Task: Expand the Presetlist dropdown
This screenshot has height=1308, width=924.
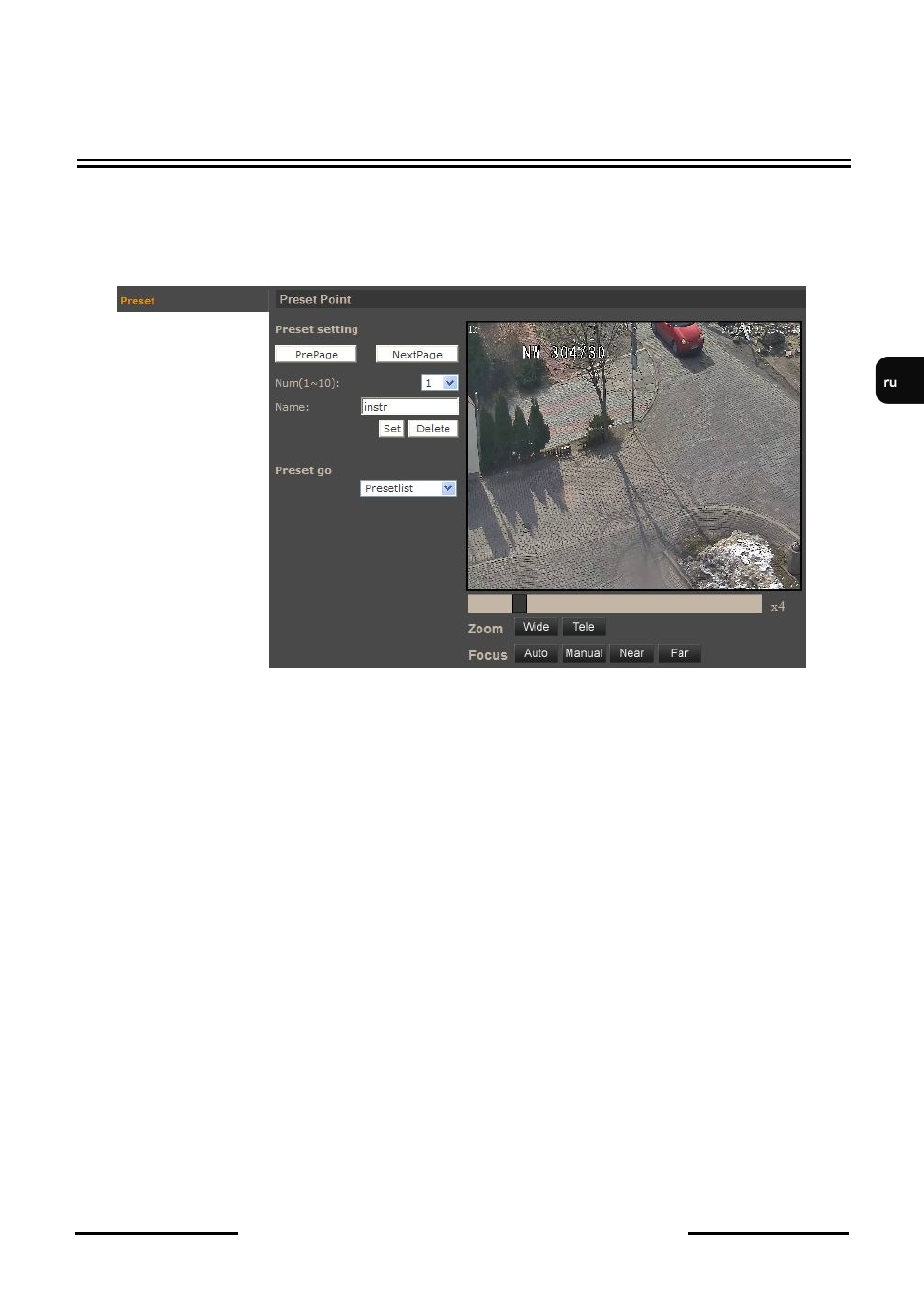Action: pyautogui.click(x=409, y=488)
